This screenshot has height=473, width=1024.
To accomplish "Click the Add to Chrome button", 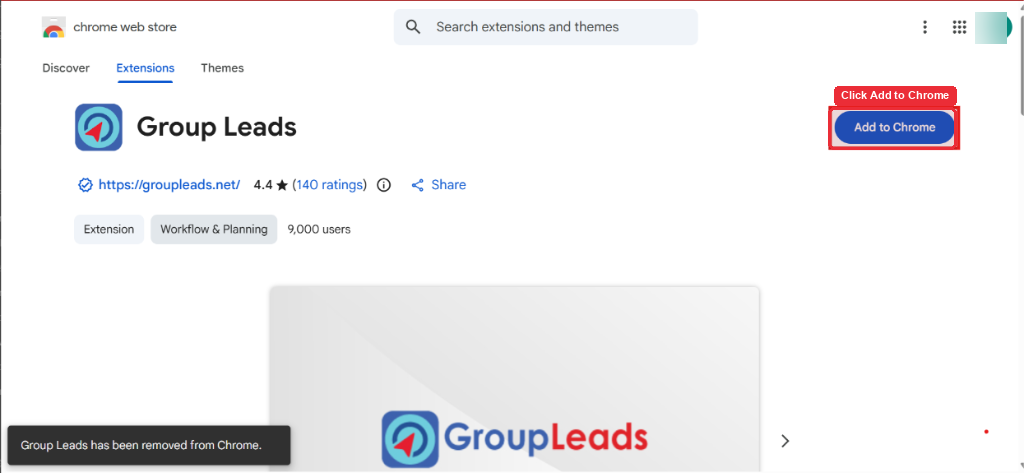I will click(895, 127).
